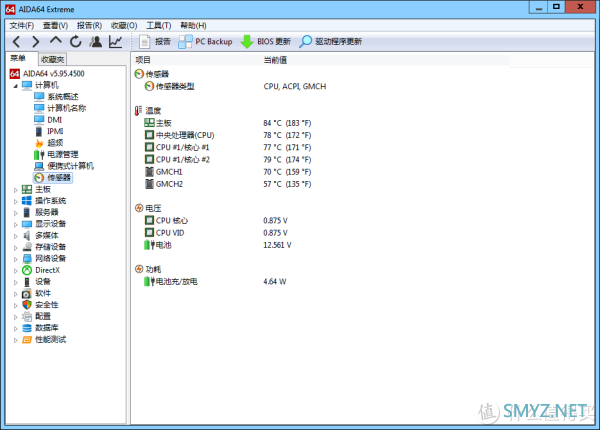The height and width of the screenshot is (430, 600).
Task: Switch to the 收藏夹 tab
Action: click(x=53, y=59)
